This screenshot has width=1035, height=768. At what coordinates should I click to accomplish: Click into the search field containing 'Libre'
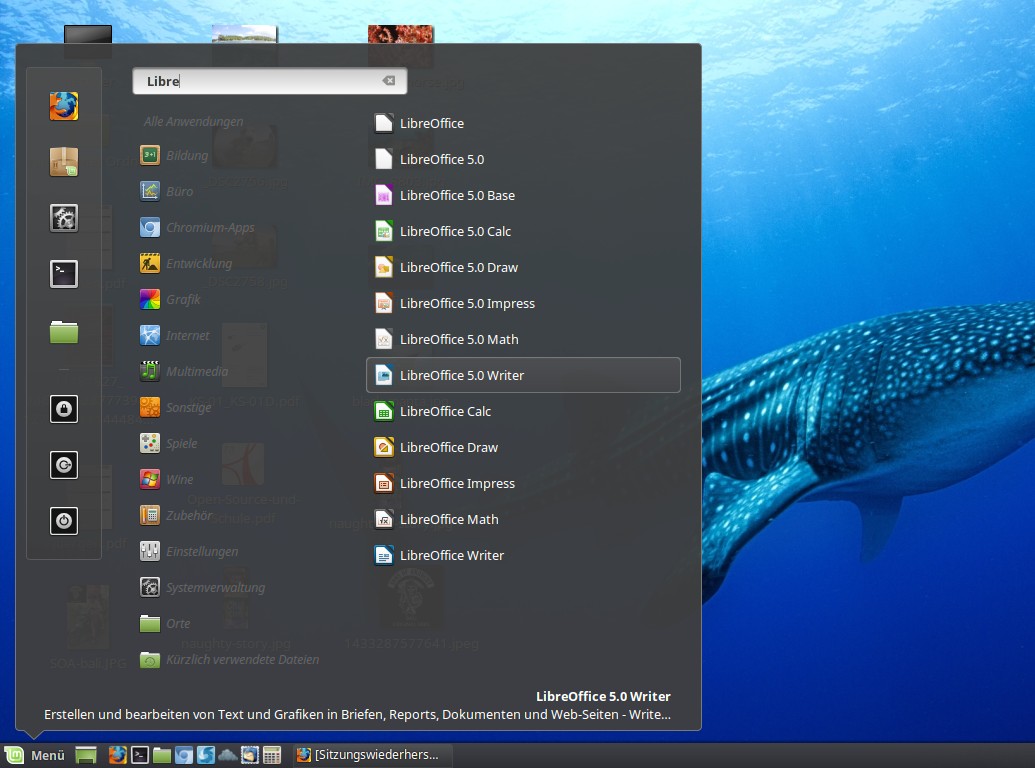(269, 81)
